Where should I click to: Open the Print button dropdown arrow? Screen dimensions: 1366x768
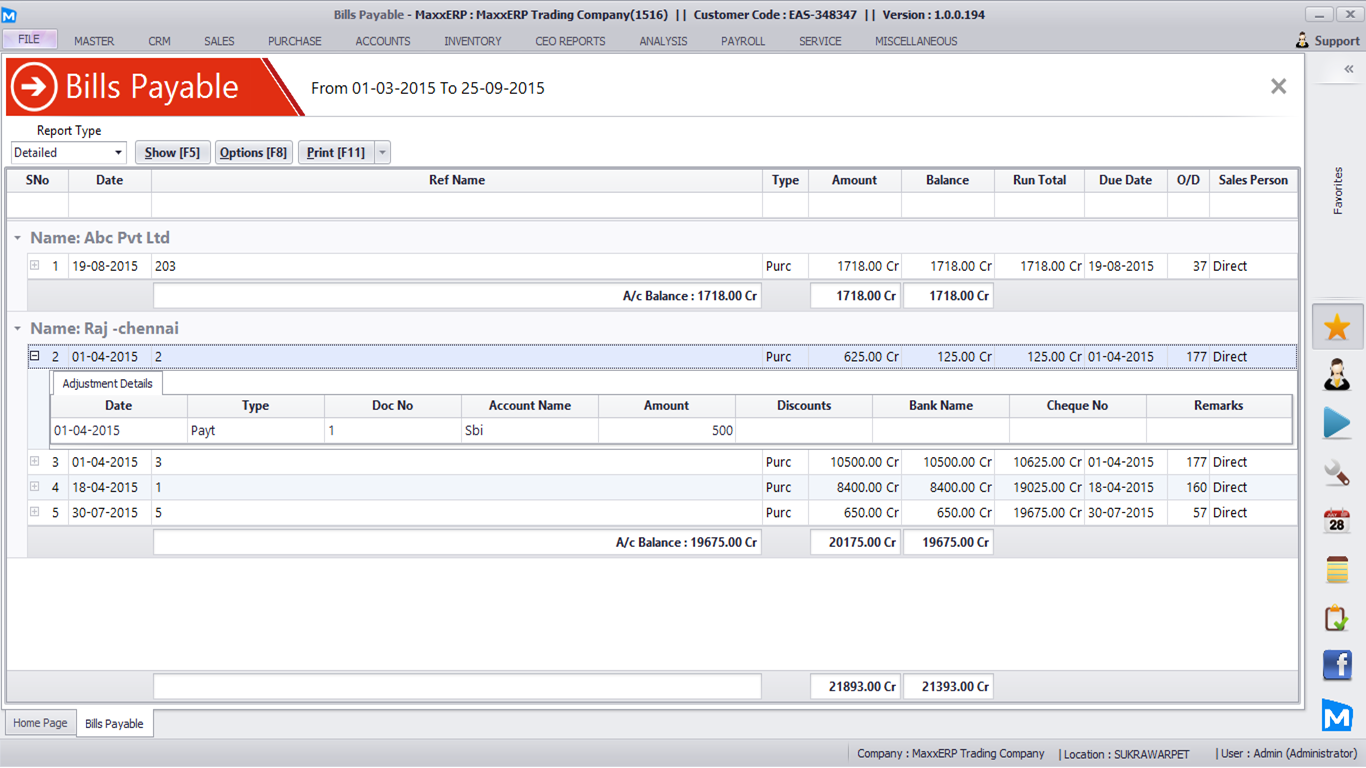point(382,153)
